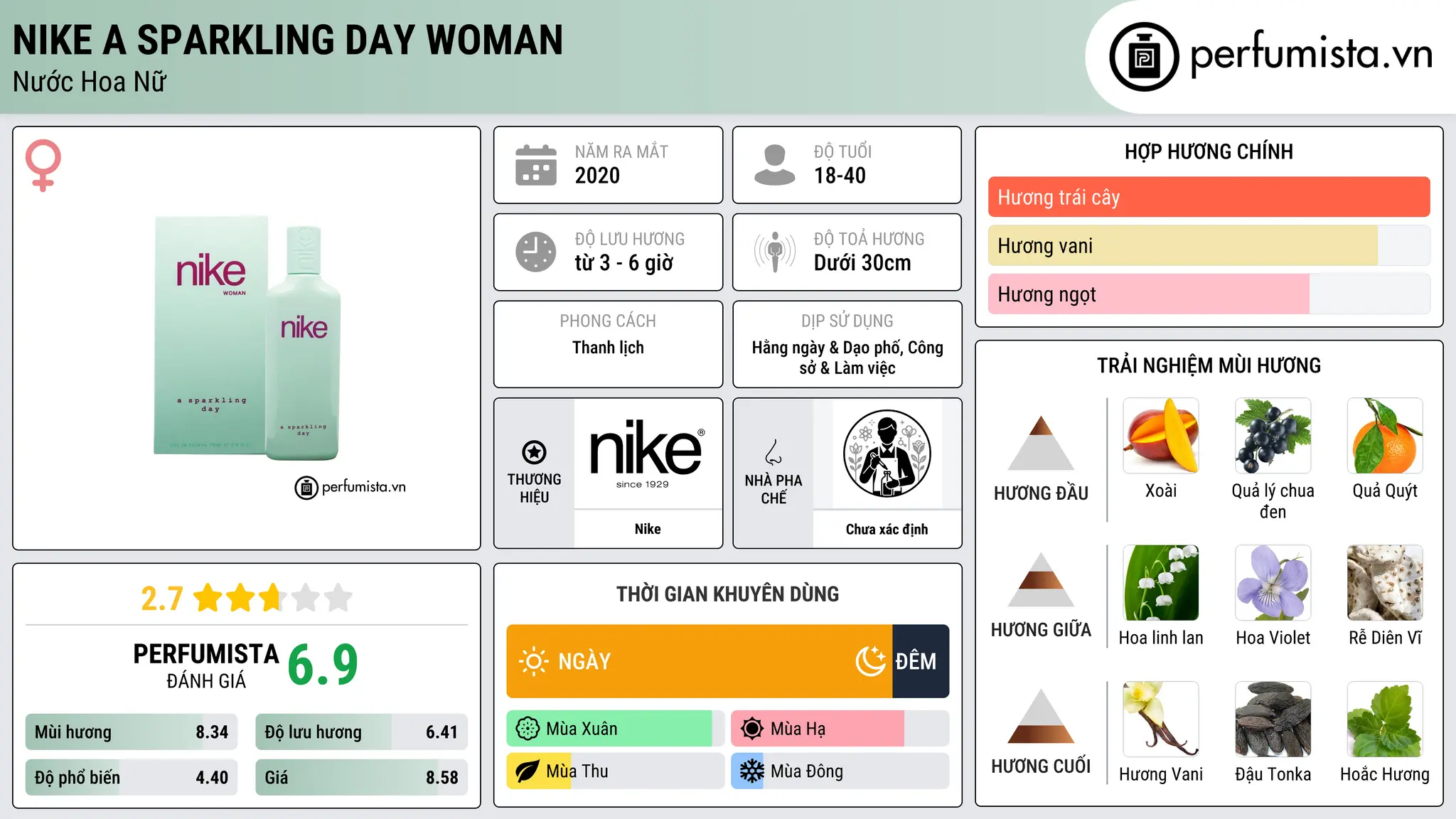
Task: Click the 2.7 star rating number
Action: point(162,599)
